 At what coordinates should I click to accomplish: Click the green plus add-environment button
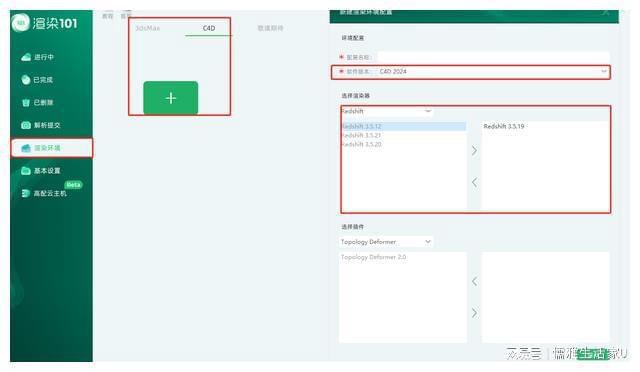point(171,98)
